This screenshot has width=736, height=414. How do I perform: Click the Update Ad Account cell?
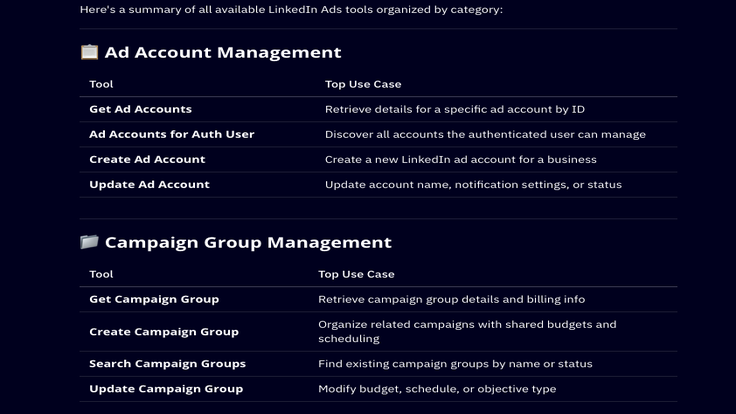point(149,184)
